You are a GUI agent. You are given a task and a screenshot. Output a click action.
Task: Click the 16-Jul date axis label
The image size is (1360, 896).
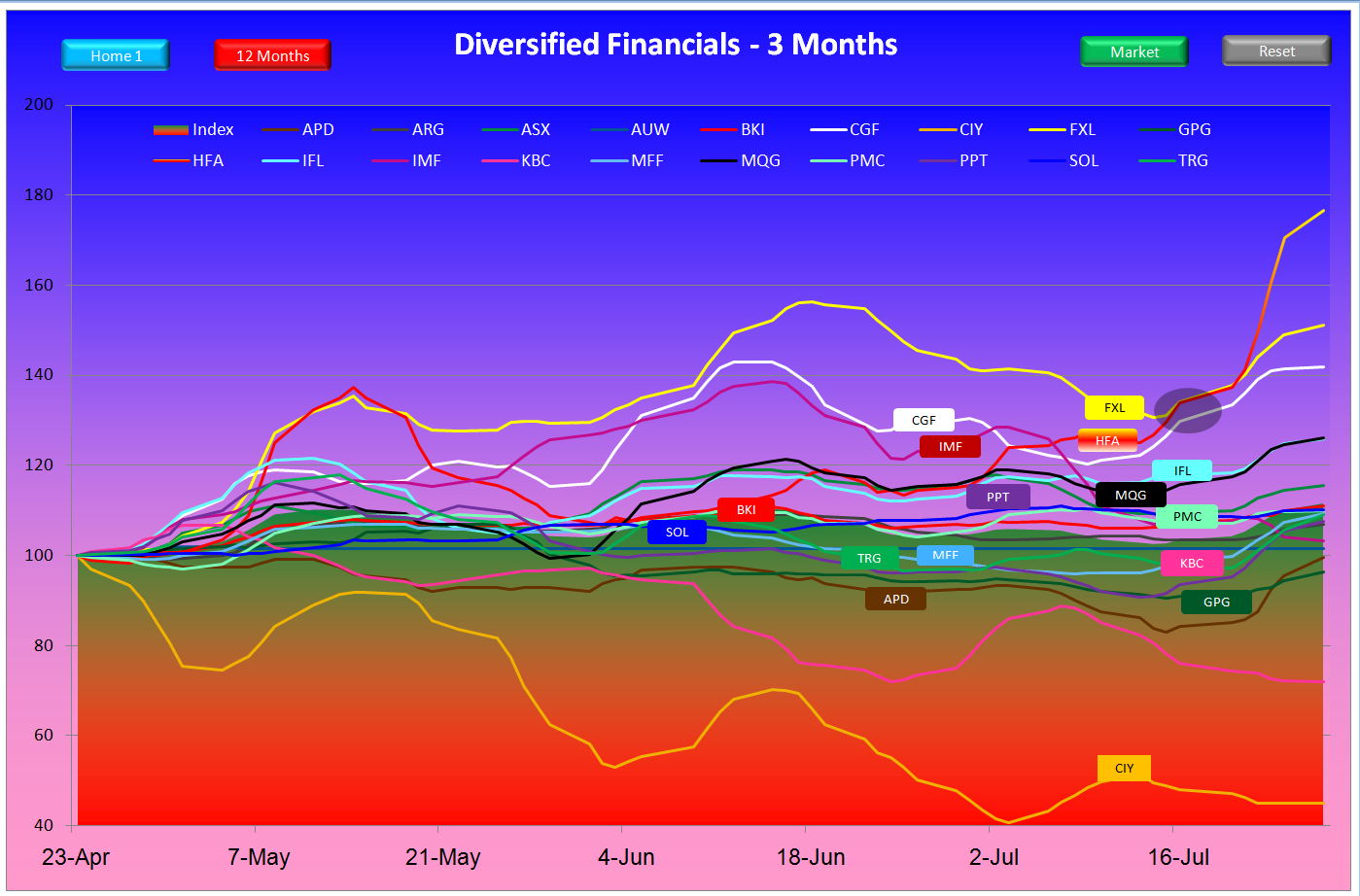(1176, 857)
